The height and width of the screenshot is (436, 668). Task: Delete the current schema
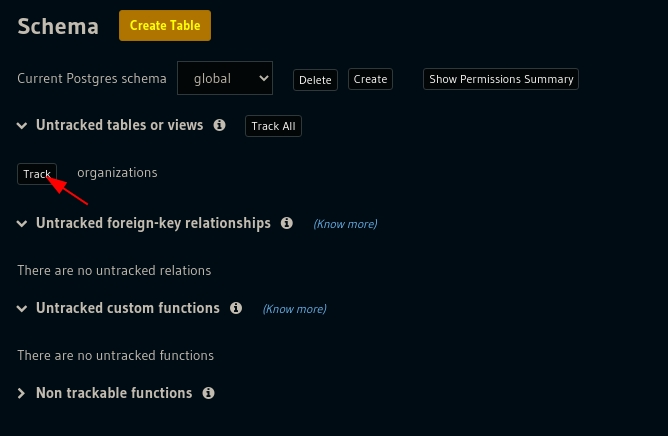coord(315,80)
